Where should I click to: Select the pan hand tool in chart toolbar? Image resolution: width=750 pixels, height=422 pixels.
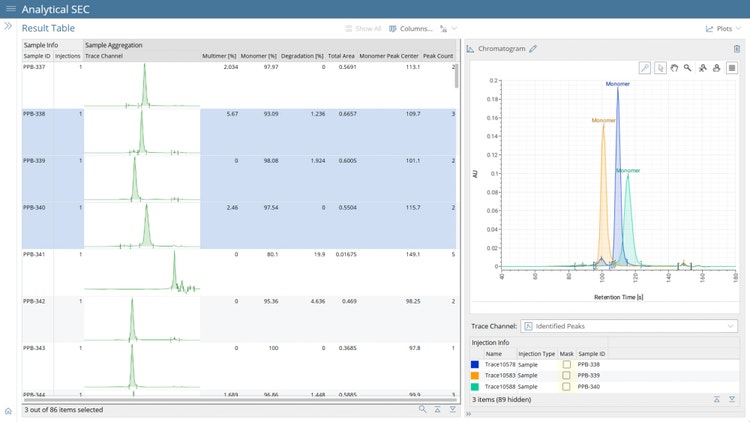point(674,68)
